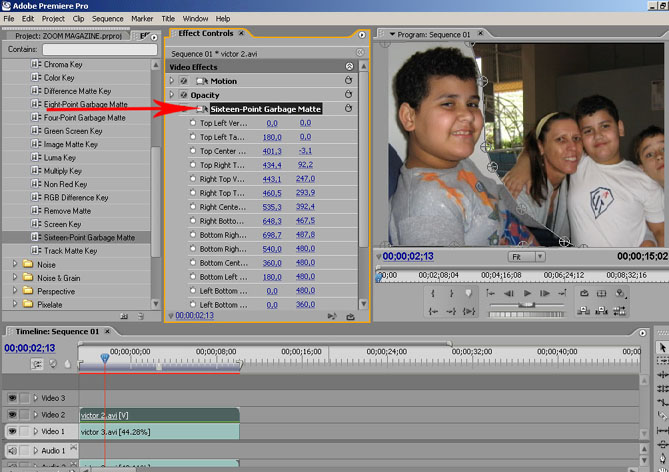
Task: Mute the Audio 1 track speaker
Action: 12,452
